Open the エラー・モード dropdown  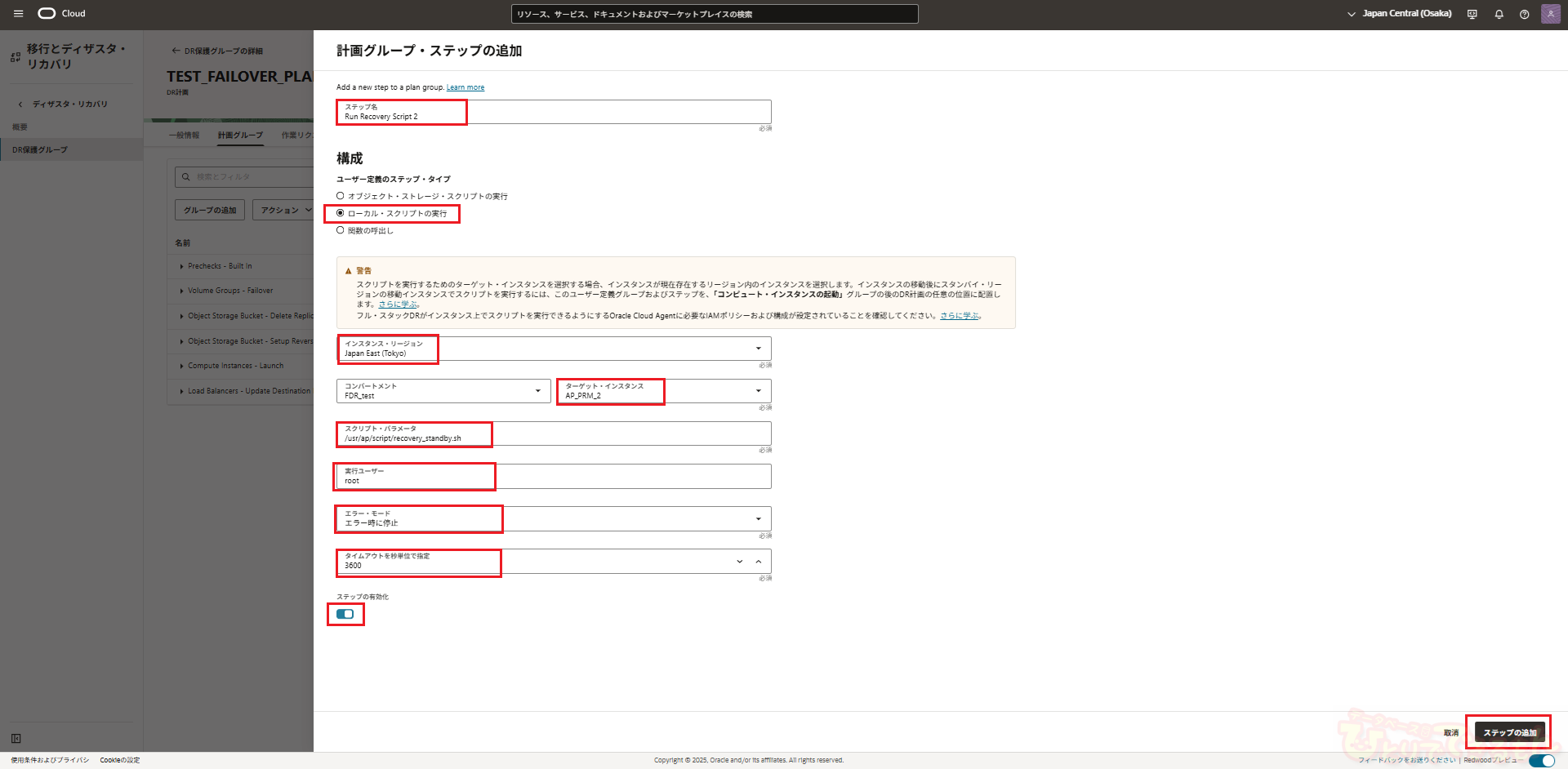[x=758, y=519]
